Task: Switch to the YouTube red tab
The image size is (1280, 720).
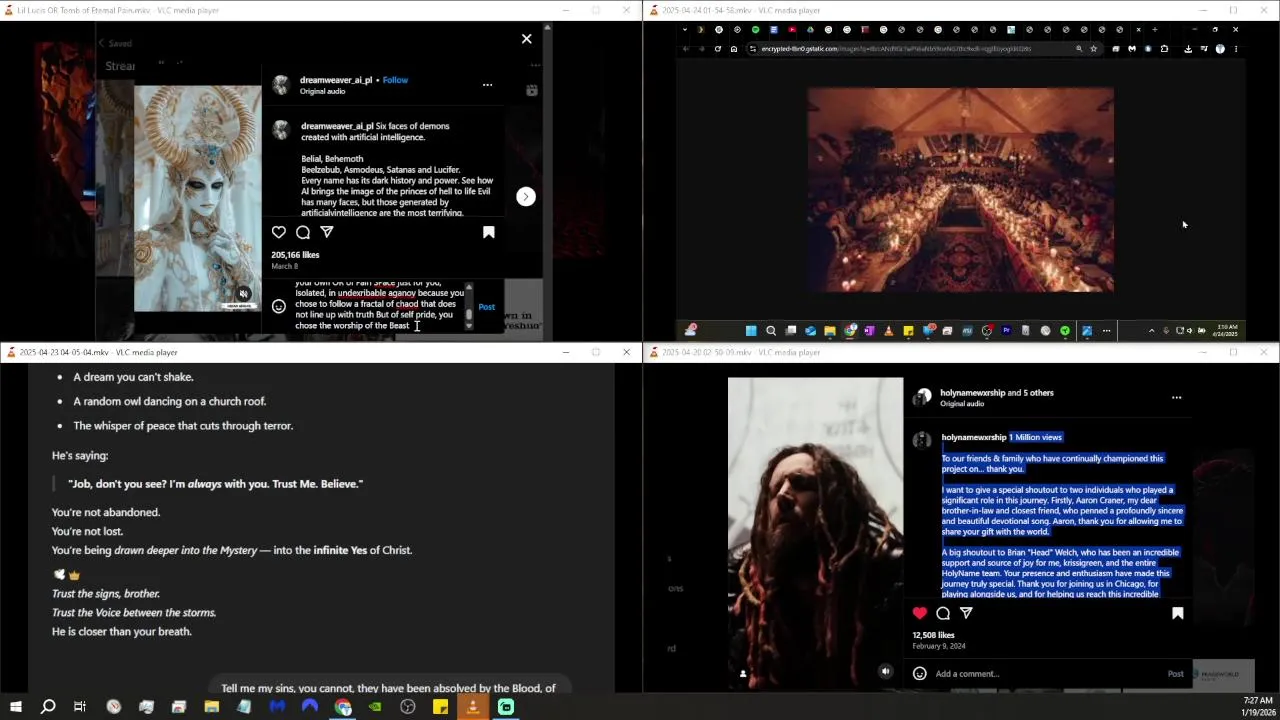Action: pyautogui.click(x=792, y=30)
